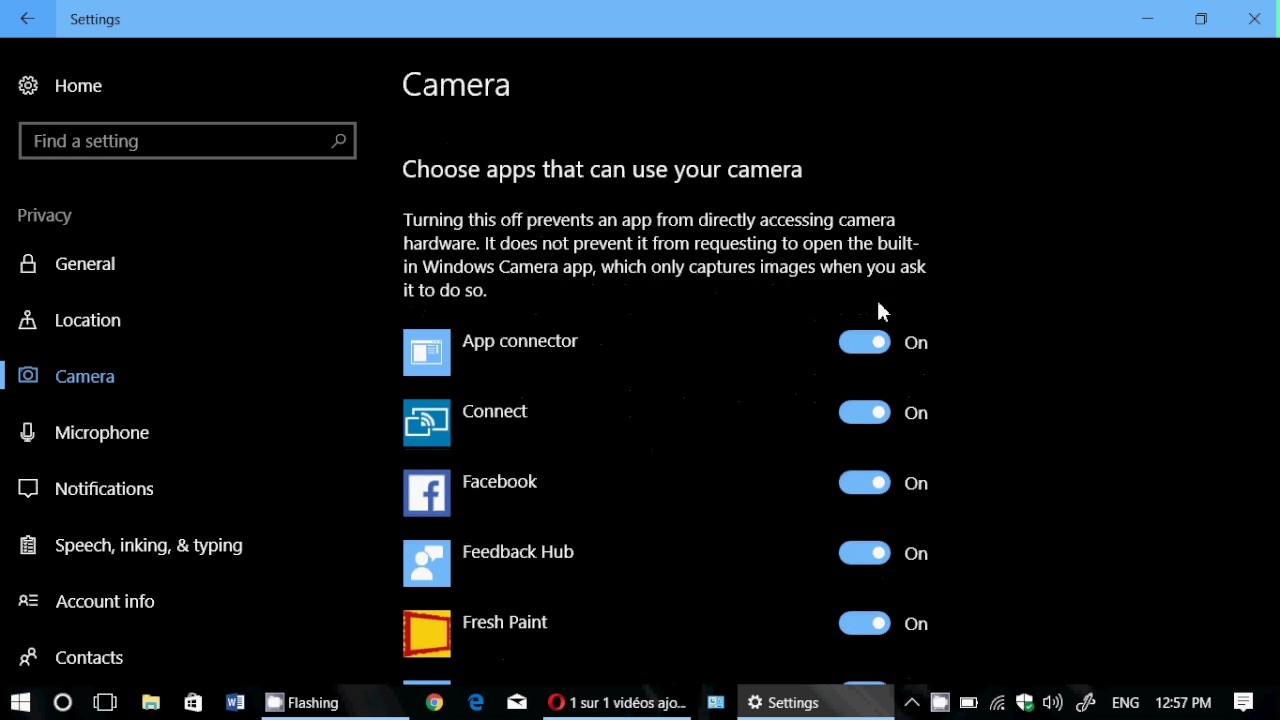Open Cortana from the taskbar

pyautogui.click(x=63, y=702)
